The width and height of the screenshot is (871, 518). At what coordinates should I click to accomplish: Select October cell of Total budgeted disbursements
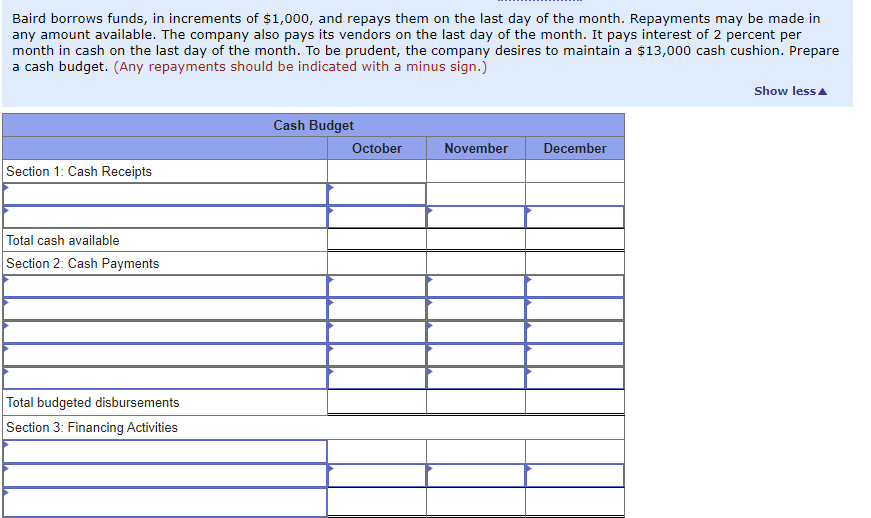[377, 402]
